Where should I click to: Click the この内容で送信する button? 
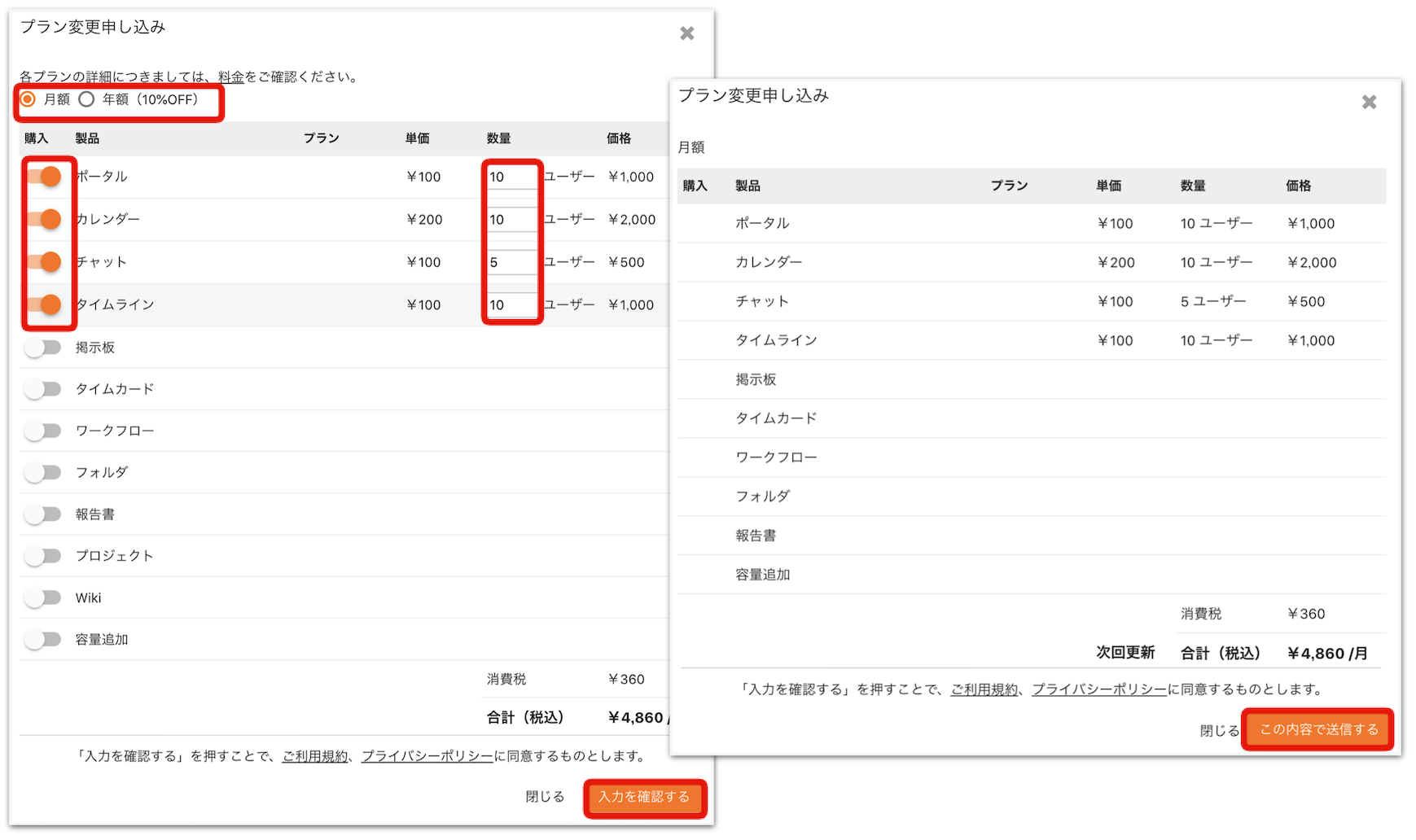pos(1318,729)
